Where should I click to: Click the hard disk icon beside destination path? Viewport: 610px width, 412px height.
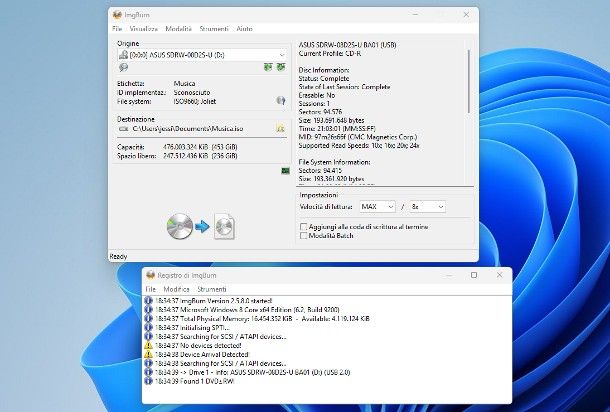point(123,129)
